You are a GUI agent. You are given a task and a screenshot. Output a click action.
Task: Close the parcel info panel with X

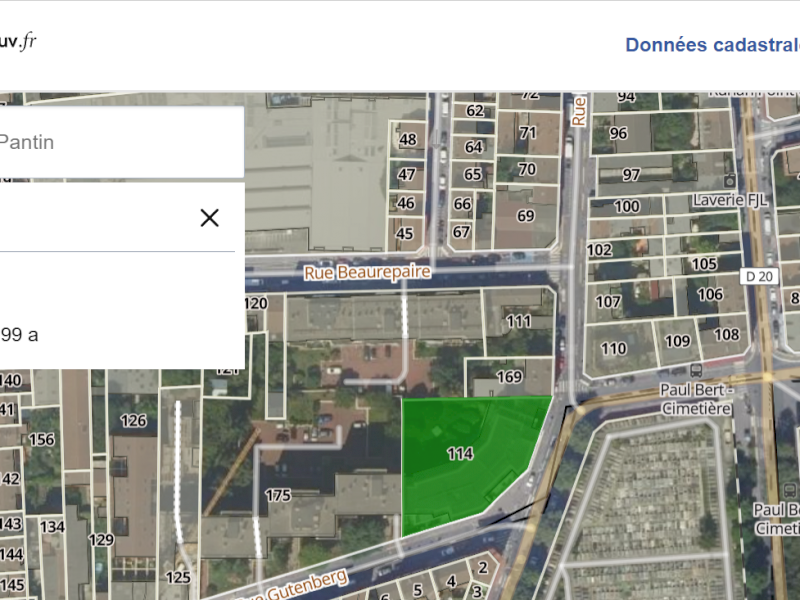209,218
